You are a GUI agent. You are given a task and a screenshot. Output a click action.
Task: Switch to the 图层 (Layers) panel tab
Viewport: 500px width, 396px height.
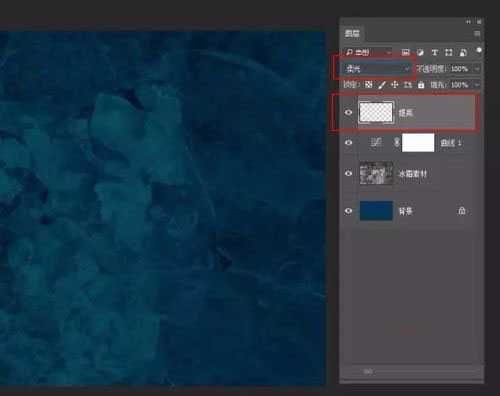tap(352, 34)
